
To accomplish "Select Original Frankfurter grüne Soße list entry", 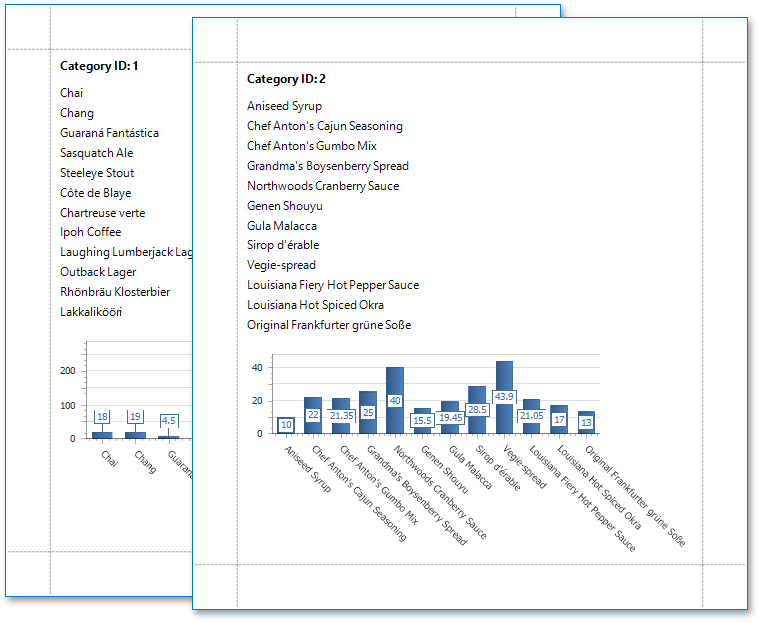I will tap(329, 325).
